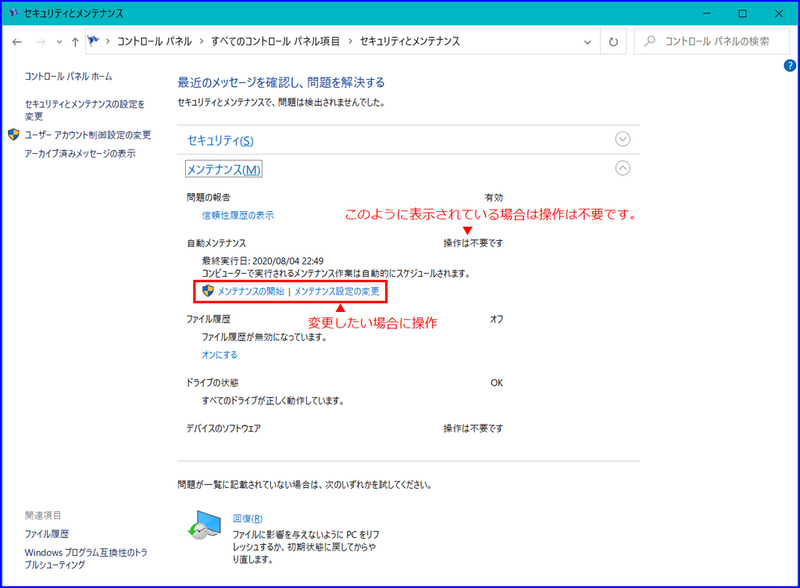Click the flag icon in the address bar
The image size is (800, 588).
93,41
